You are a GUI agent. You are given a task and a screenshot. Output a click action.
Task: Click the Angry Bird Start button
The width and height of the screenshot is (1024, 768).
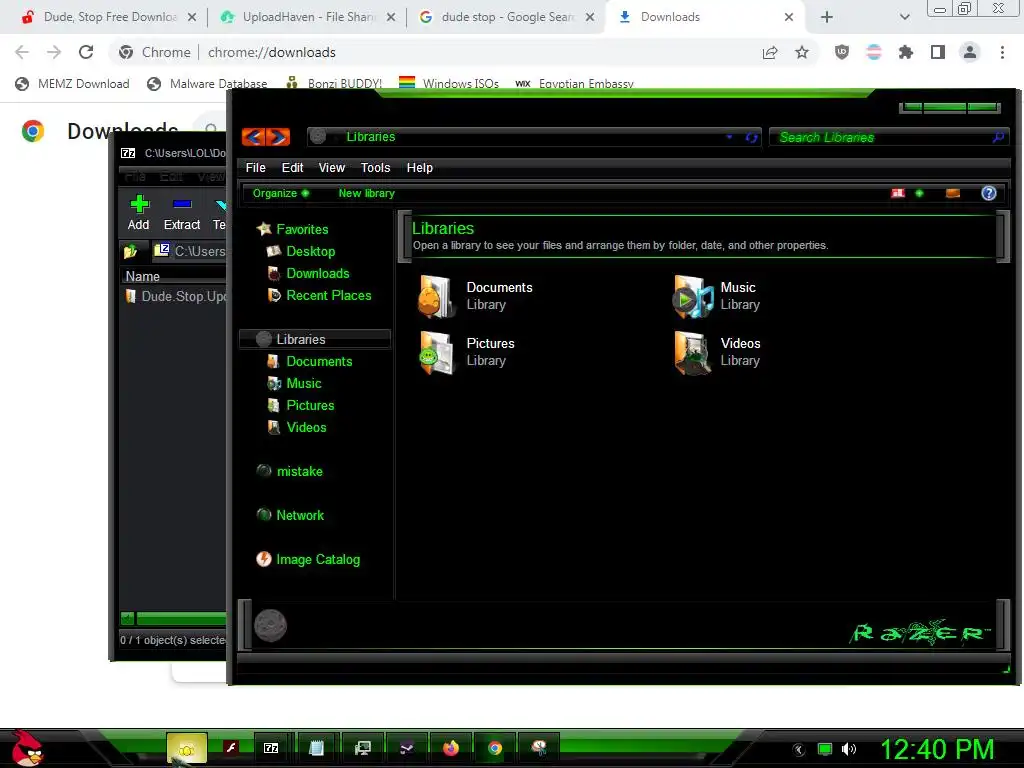point(27,748)
